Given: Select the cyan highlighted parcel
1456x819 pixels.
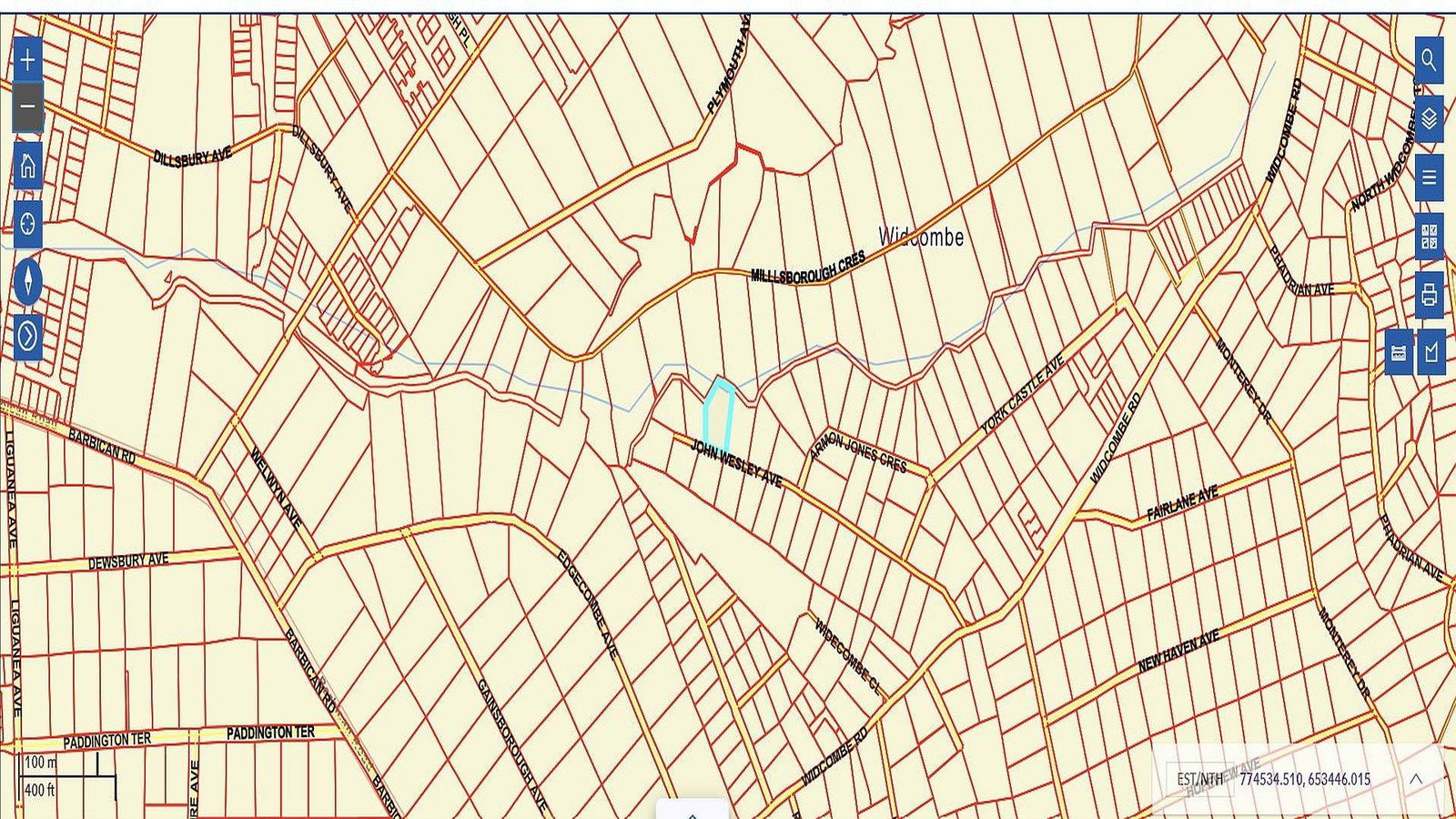Looking at the screenshot, I should click(719, 414).
